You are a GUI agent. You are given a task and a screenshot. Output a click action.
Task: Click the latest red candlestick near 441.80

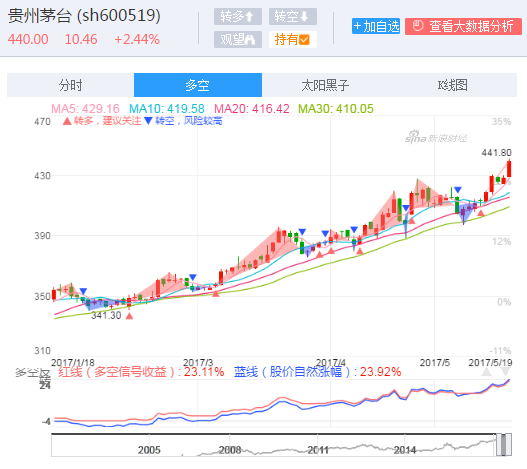[509, 169]
